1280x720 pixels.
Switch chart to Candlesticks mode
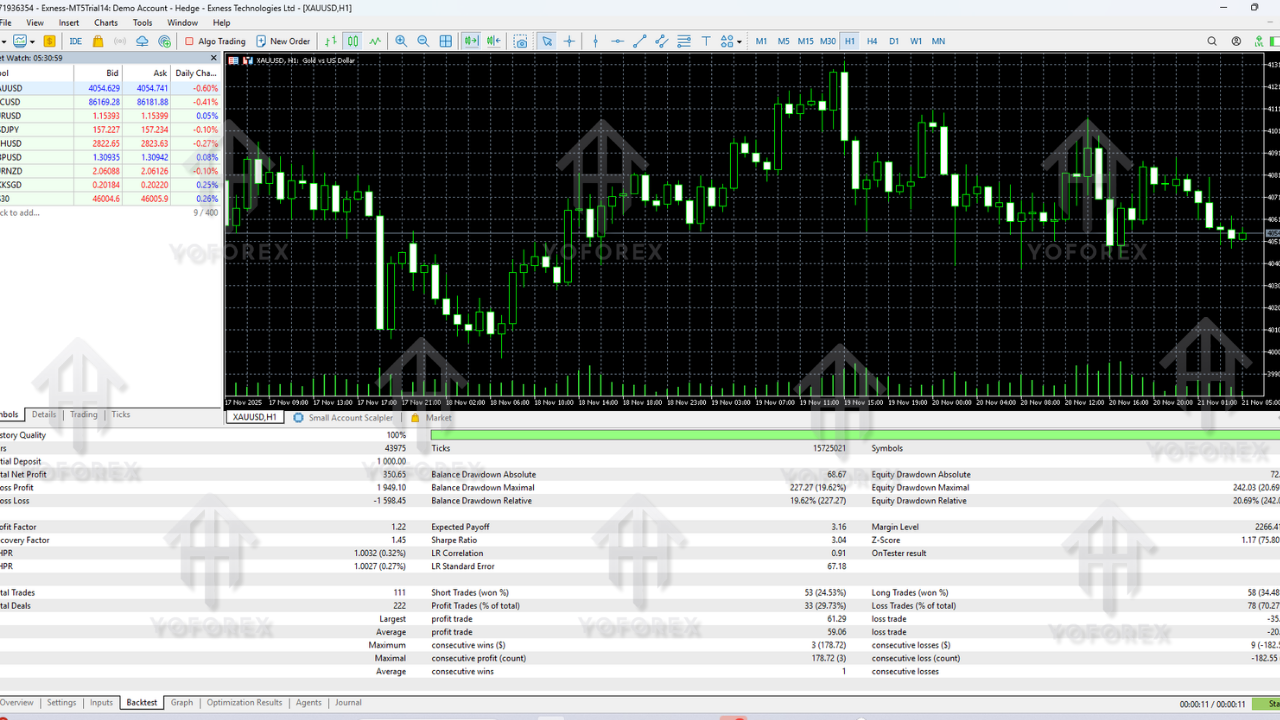point(355,41)
